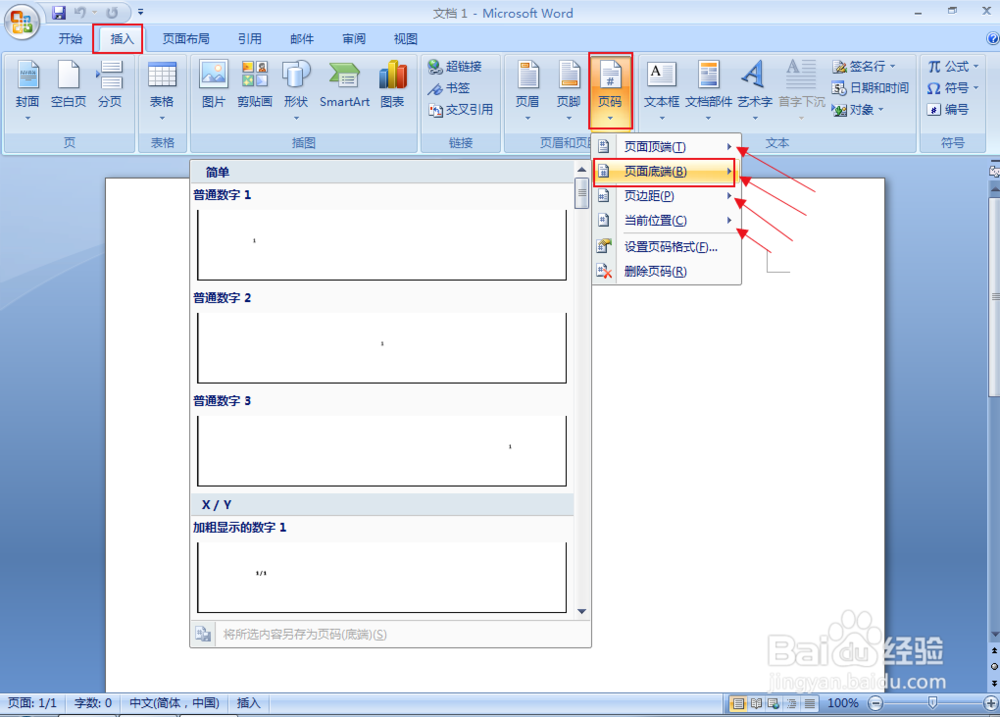Switch to the 引用 tab

tap(249, 39)
